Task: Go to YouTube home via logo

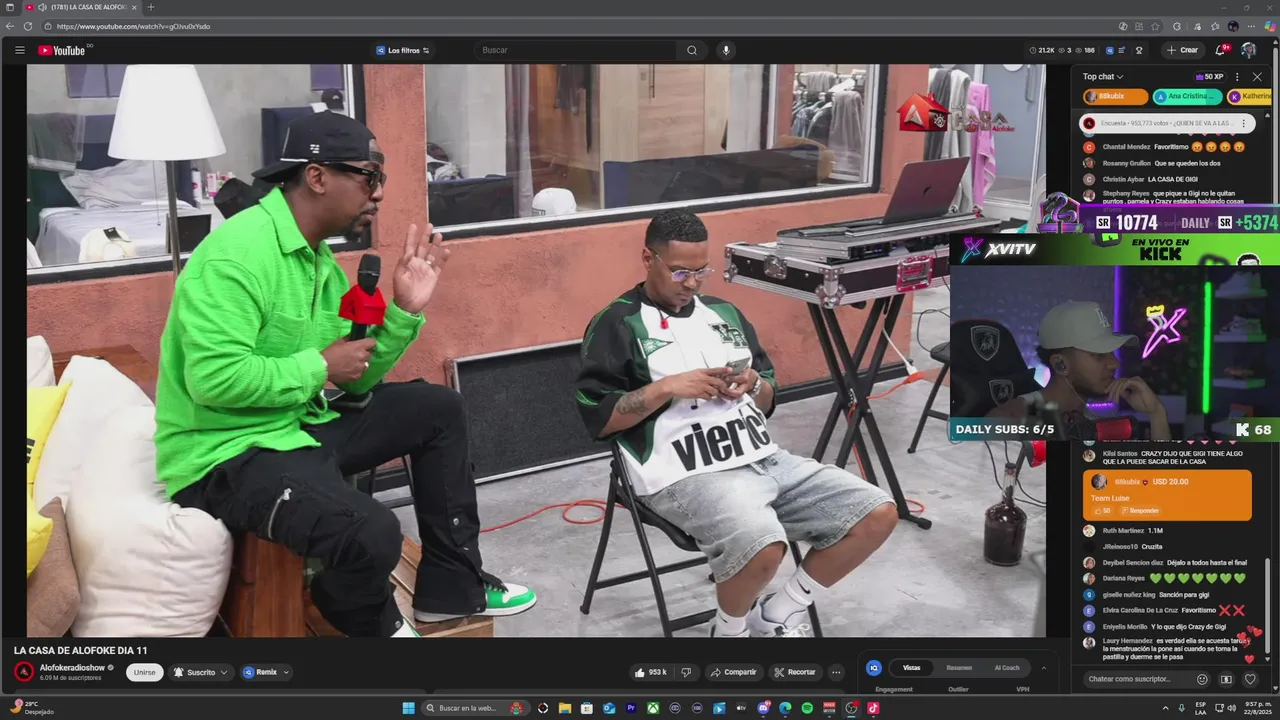Action: (62, 50)
